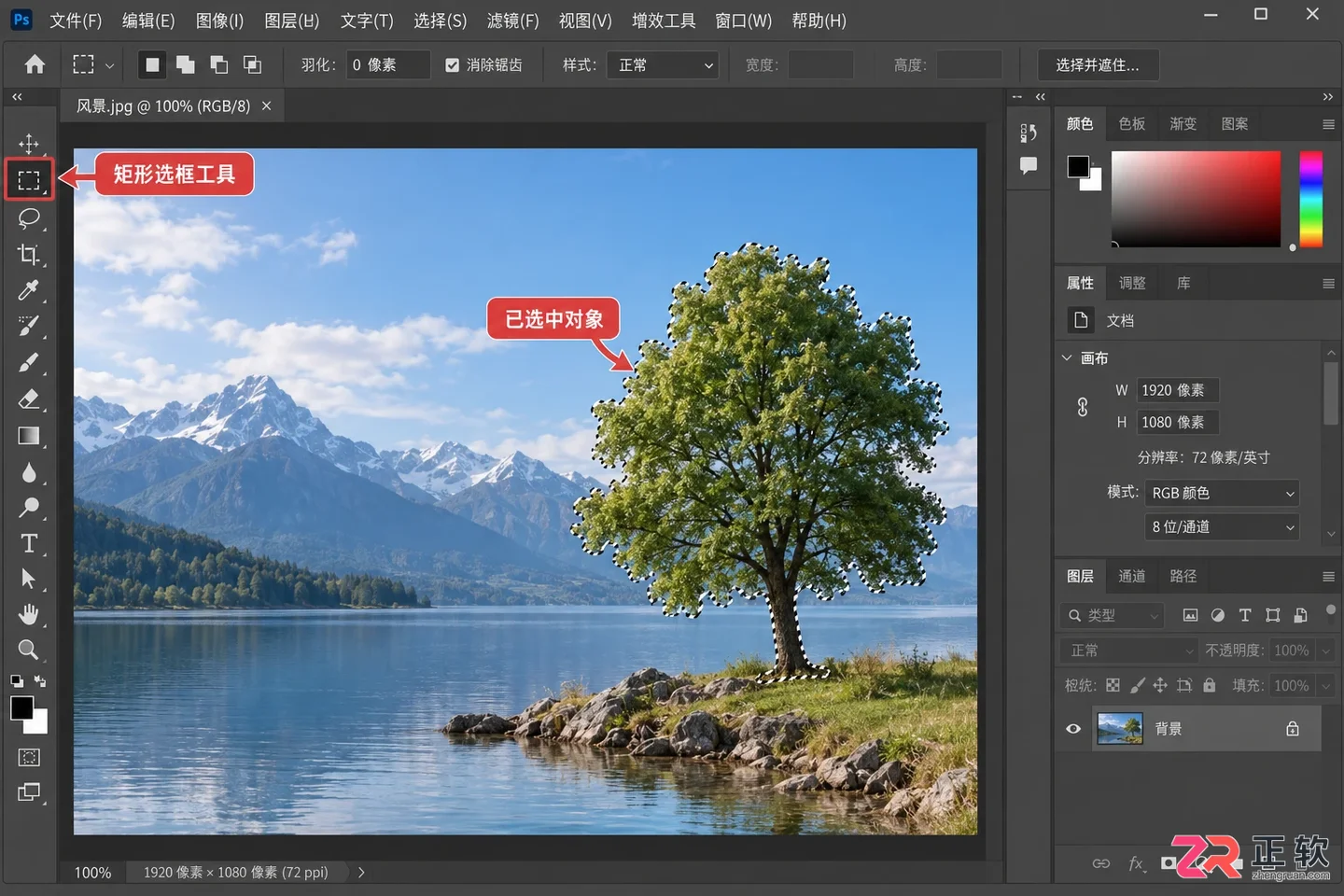This screenshot has width=1344, height=896.
Task: Hide the 背景 layer with eye icon
Action: click(1073, 729)
